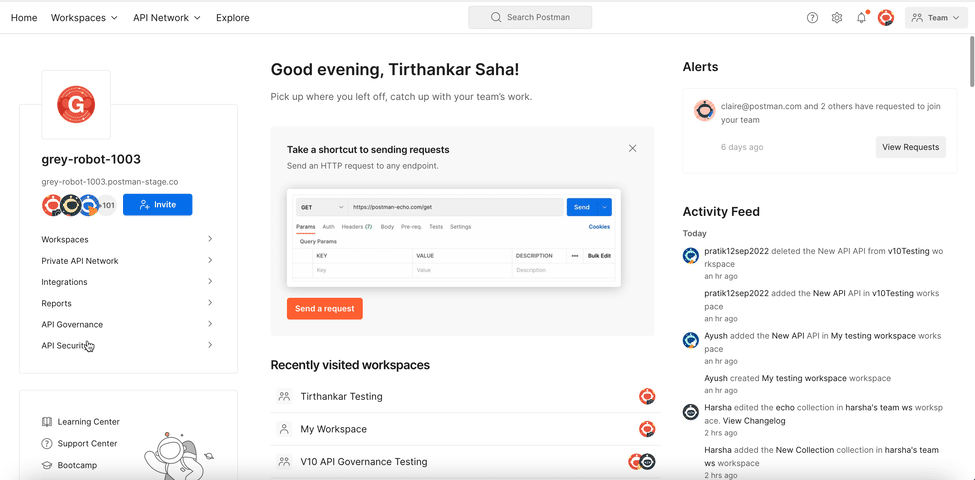Click avatar on My Workspace row
The height and width of the screenshot is (480, 975).
[647, 429]
